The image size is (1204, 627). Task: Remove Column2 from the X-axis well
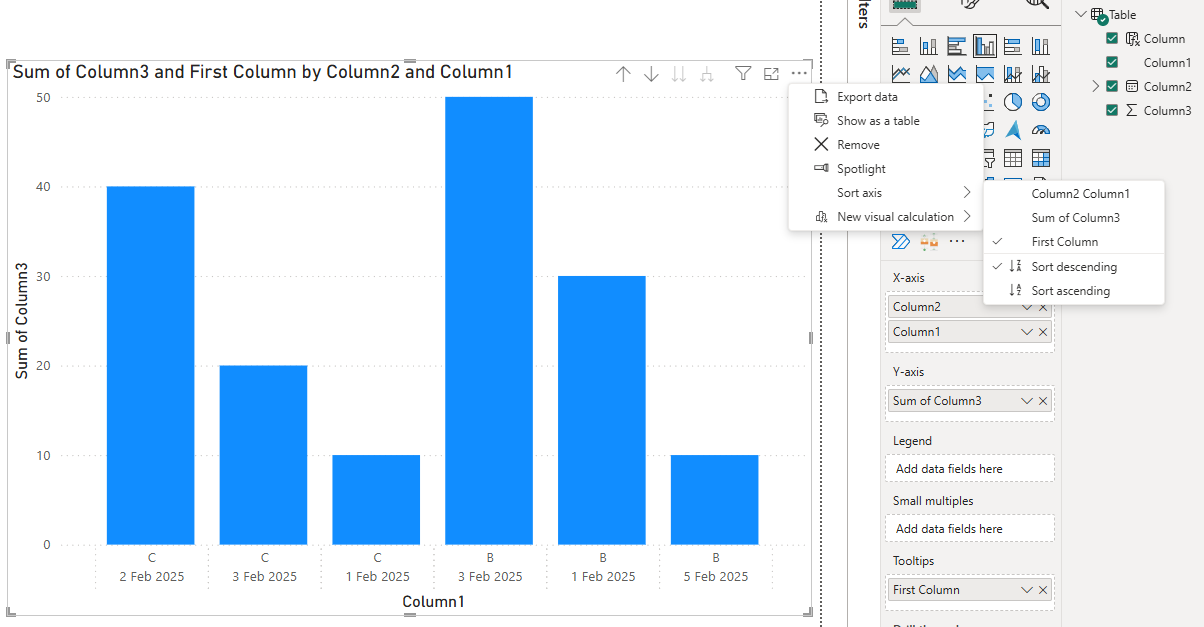[1043, 307]
